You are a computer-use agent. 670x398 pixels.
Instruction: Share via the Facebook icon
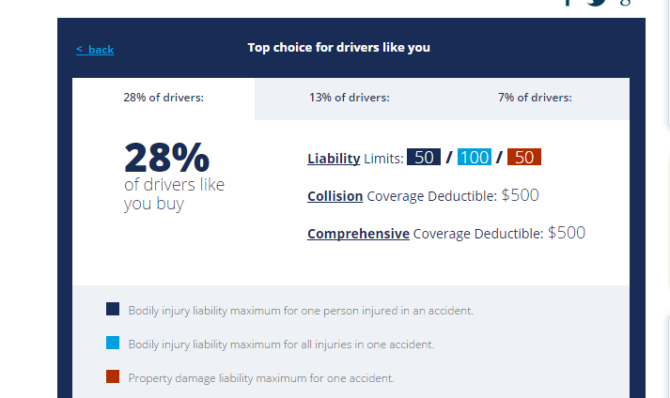[x=567, y=2]
